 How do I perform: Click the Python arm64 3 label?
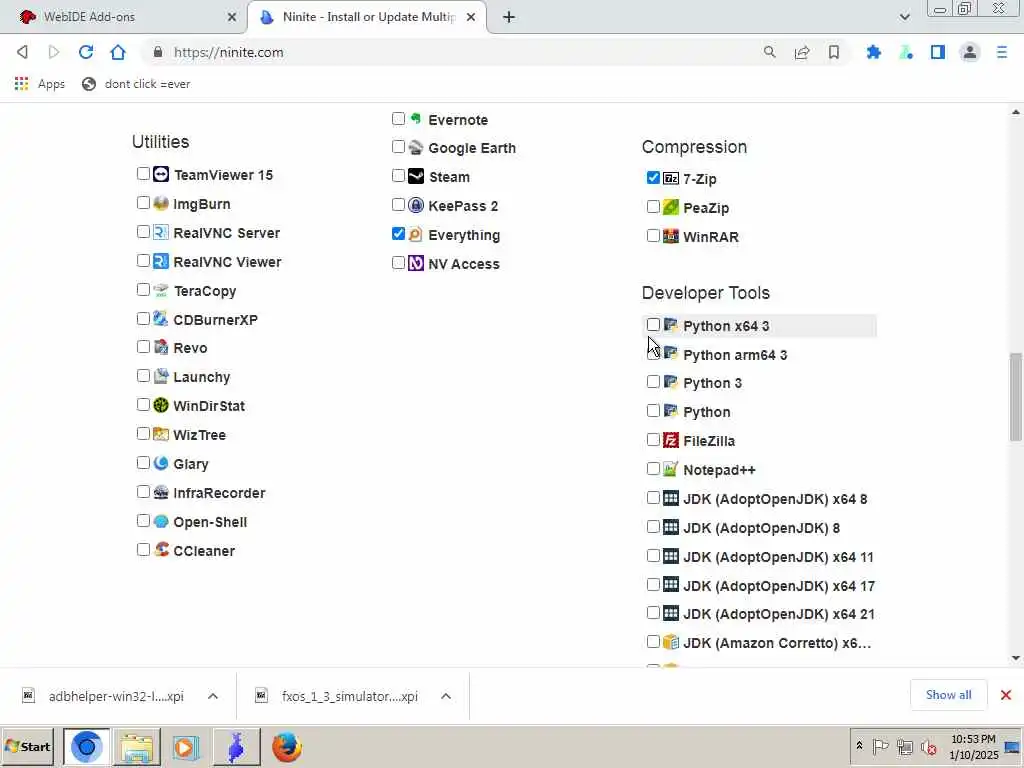[735, 355]
